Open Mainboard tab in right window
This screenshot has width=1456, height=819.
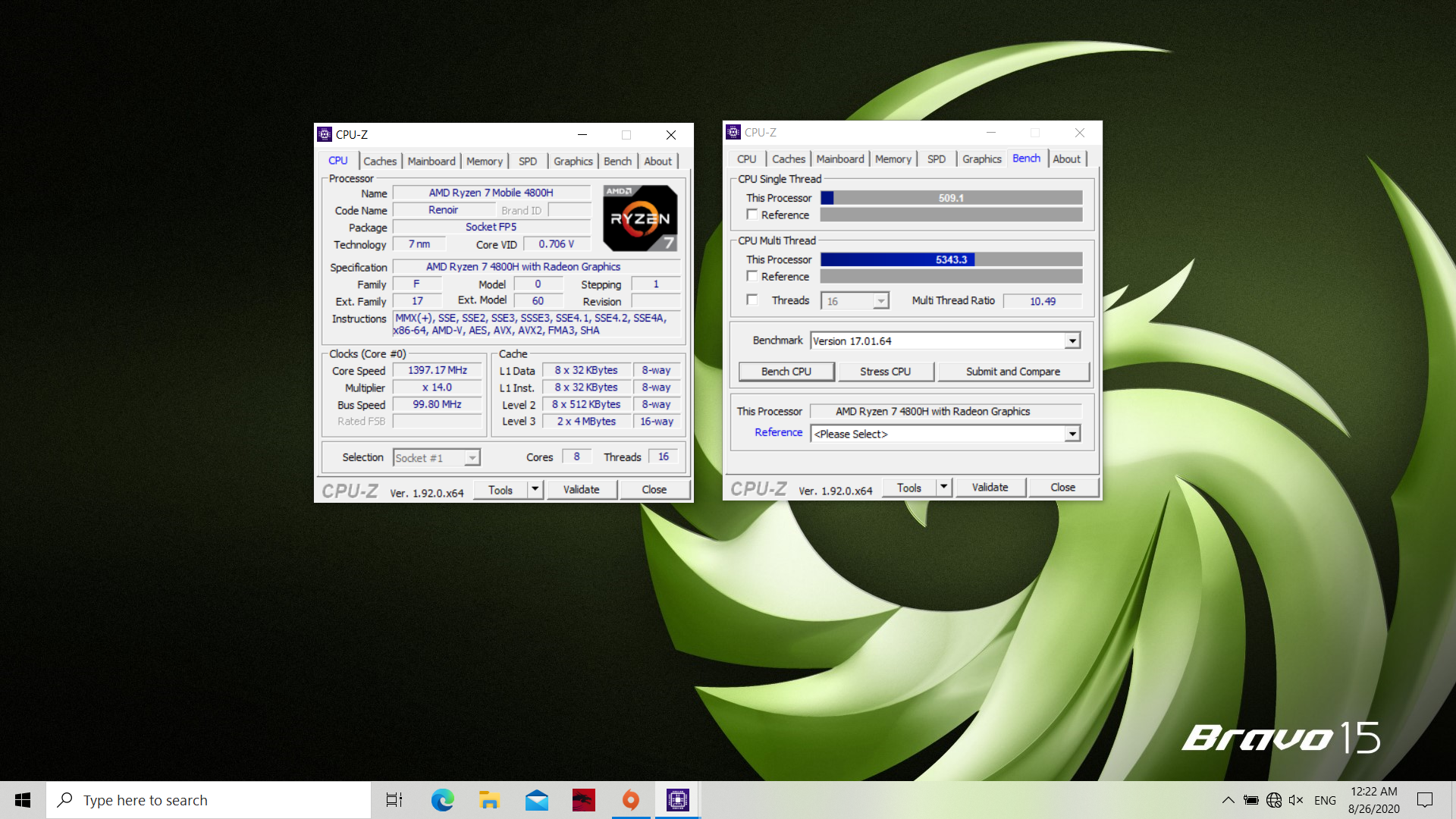pos(840,158)
